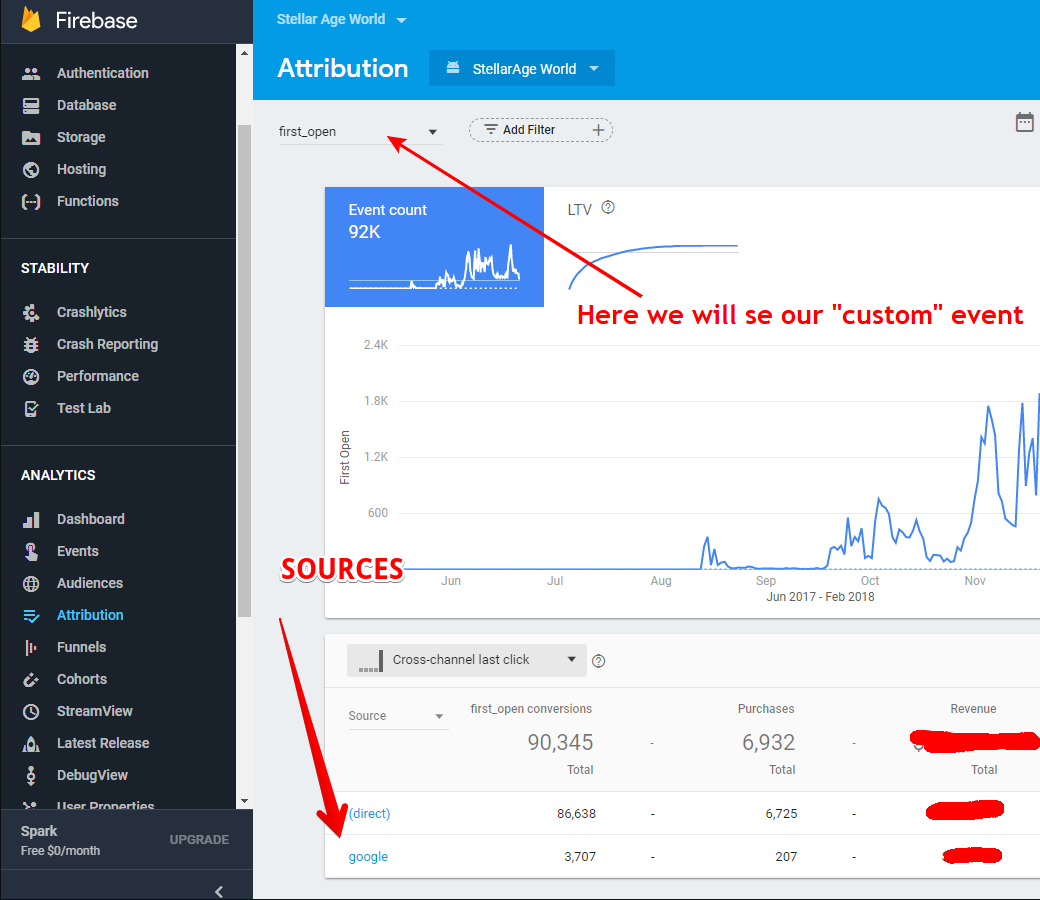Click the Add Filter button
This screenshot has width=1040, height=900.
[541, 130]
